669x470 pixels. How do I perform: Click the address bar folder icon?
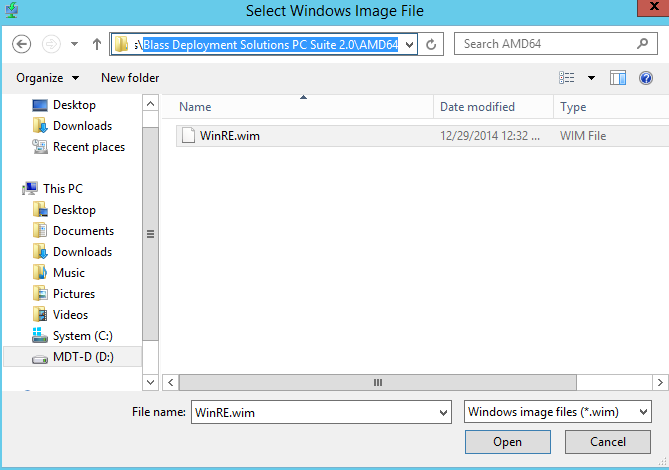pos(122,44)
